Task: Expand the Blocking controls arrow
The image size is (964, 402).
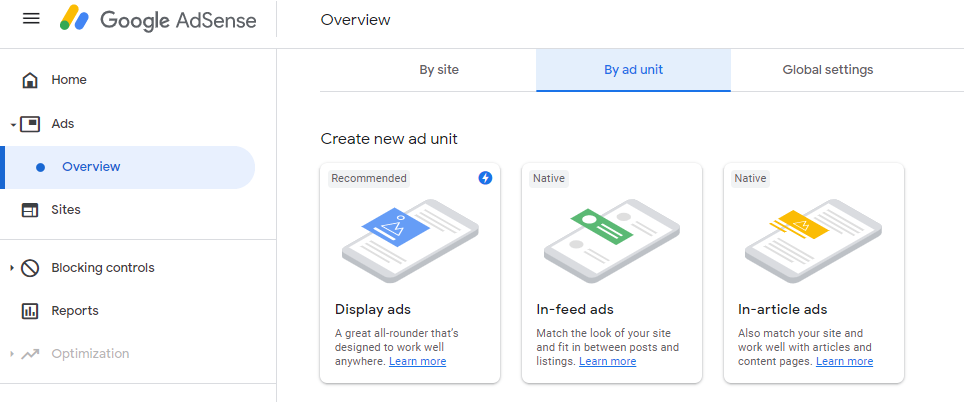Action: [x=12, y=268]
